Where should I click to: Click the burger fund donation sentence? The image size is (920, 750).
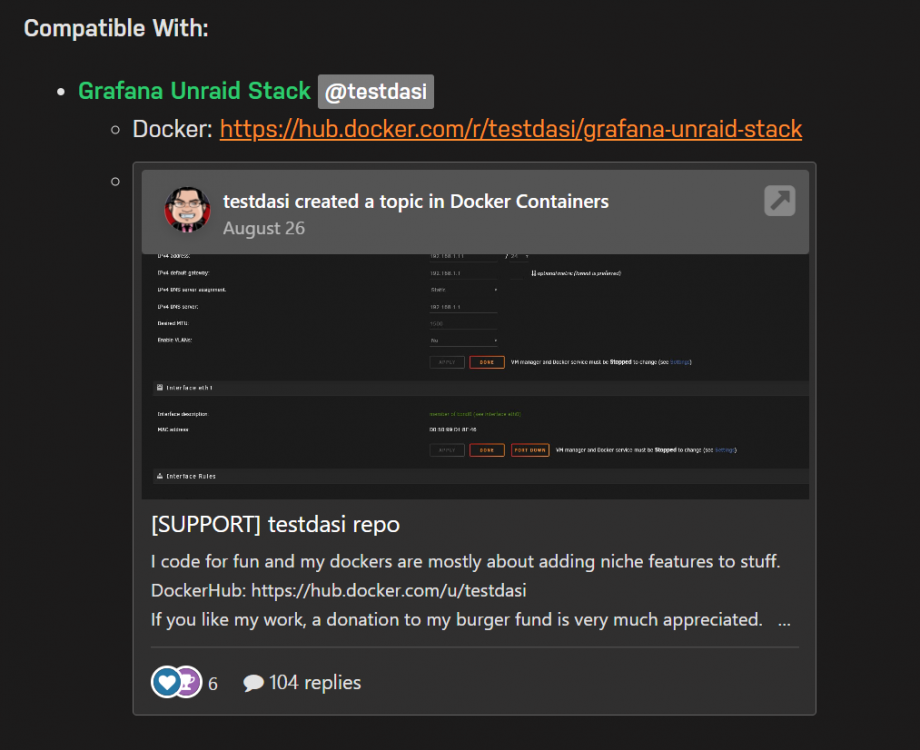point(456,620)
